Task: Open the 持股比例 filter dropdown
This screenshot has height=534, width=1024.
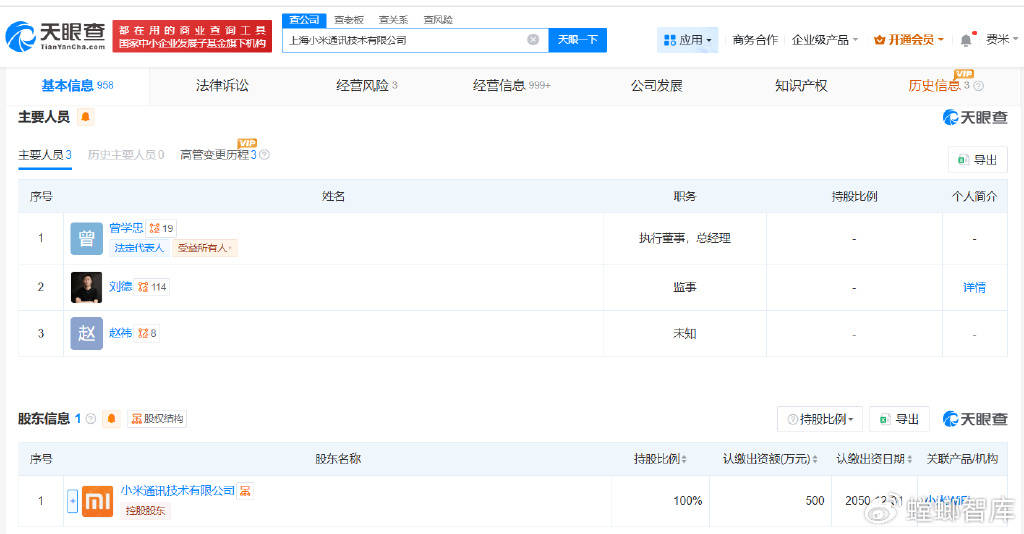Action: coord(820,419)
